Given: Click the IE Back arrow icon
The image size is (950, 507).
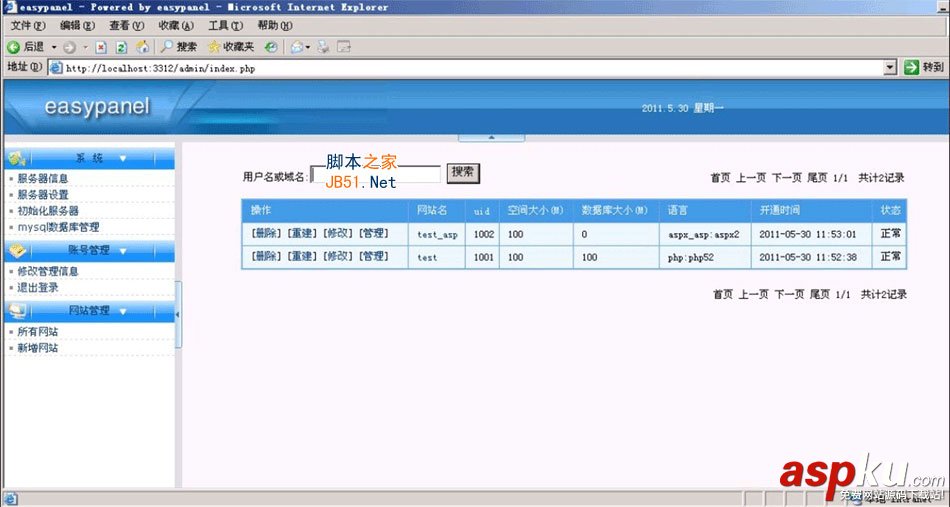Looking at the screenshot, I should 13,47.
